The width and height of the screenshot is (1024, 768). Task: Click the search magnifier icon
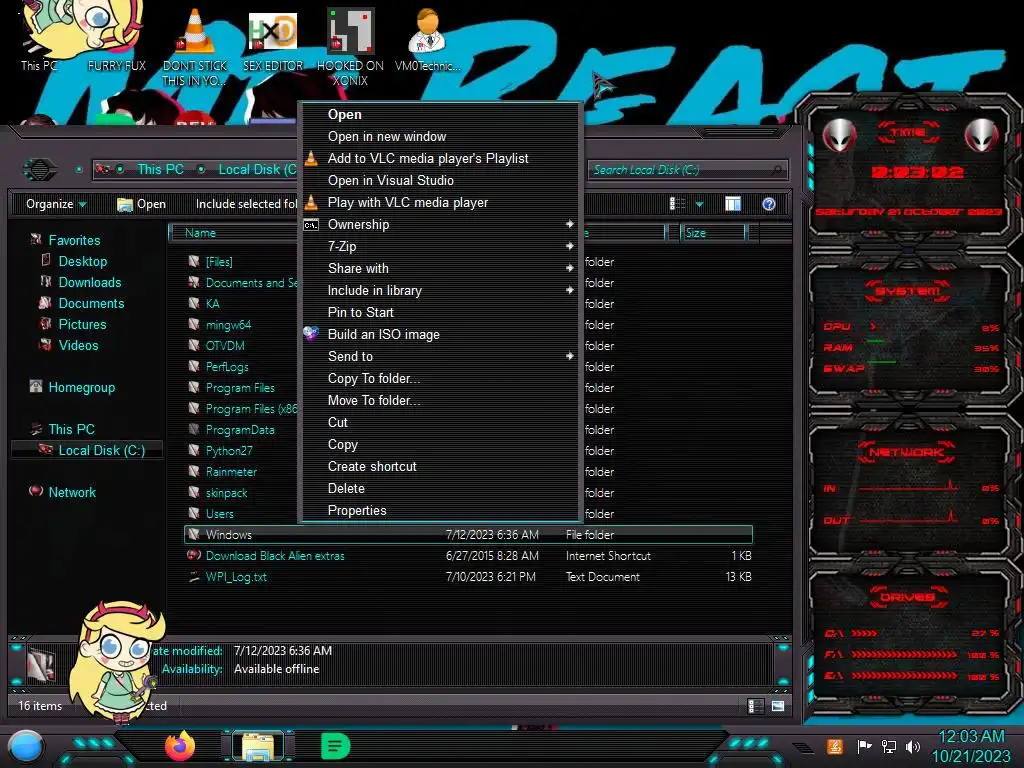tap(776, 170)
